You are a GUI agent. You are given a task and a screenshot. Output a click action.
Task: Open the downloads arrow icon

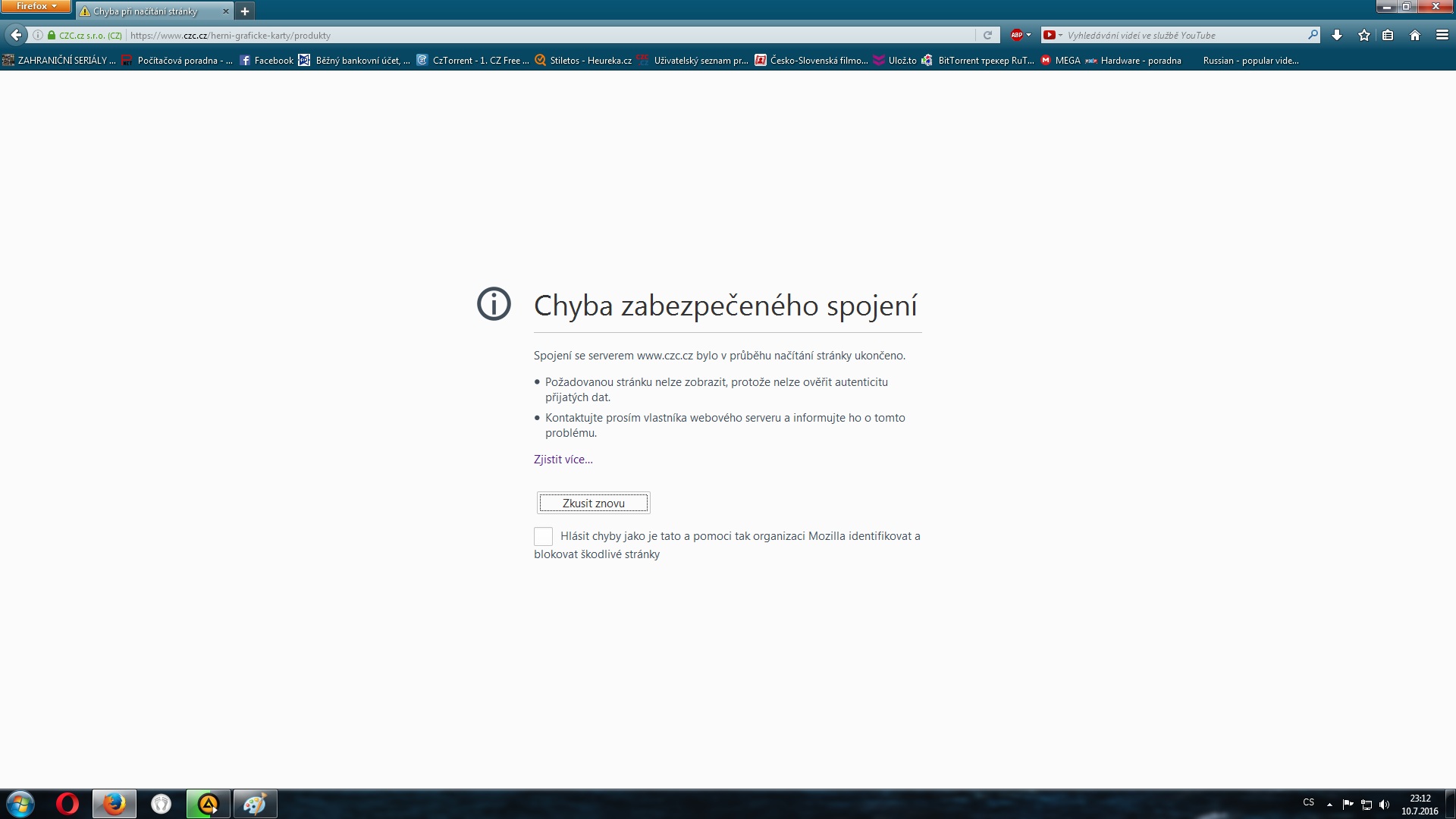1337,35
